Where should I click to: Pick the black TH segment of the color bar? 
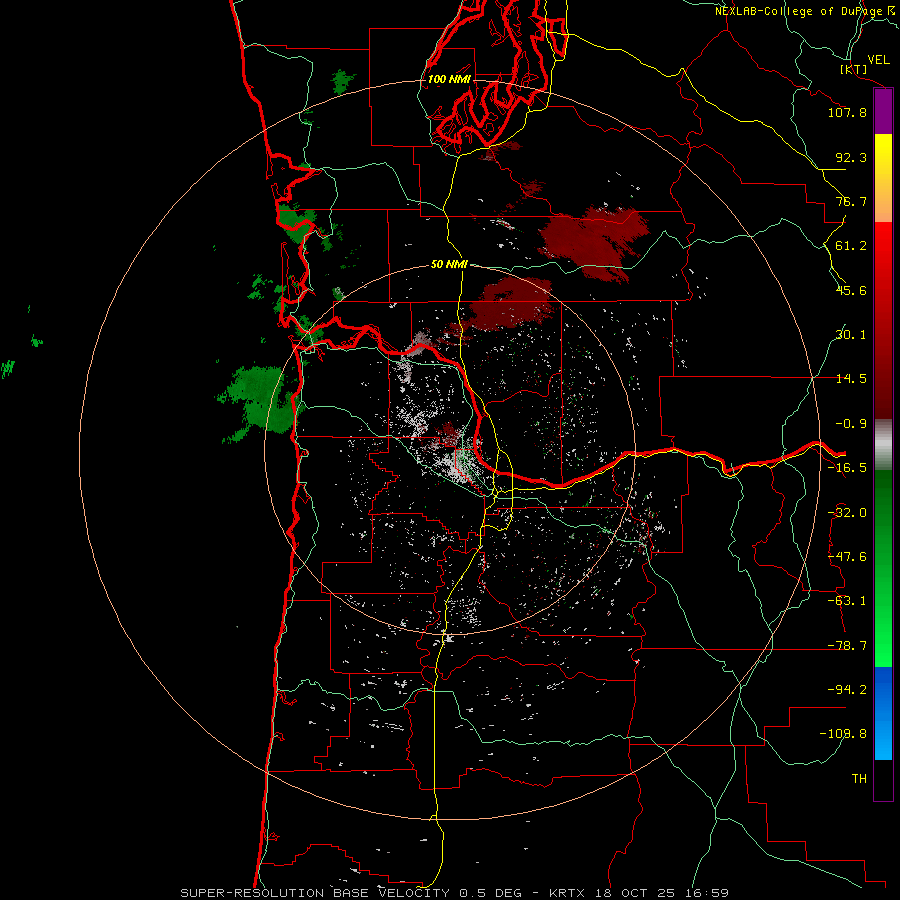(883, 780)
